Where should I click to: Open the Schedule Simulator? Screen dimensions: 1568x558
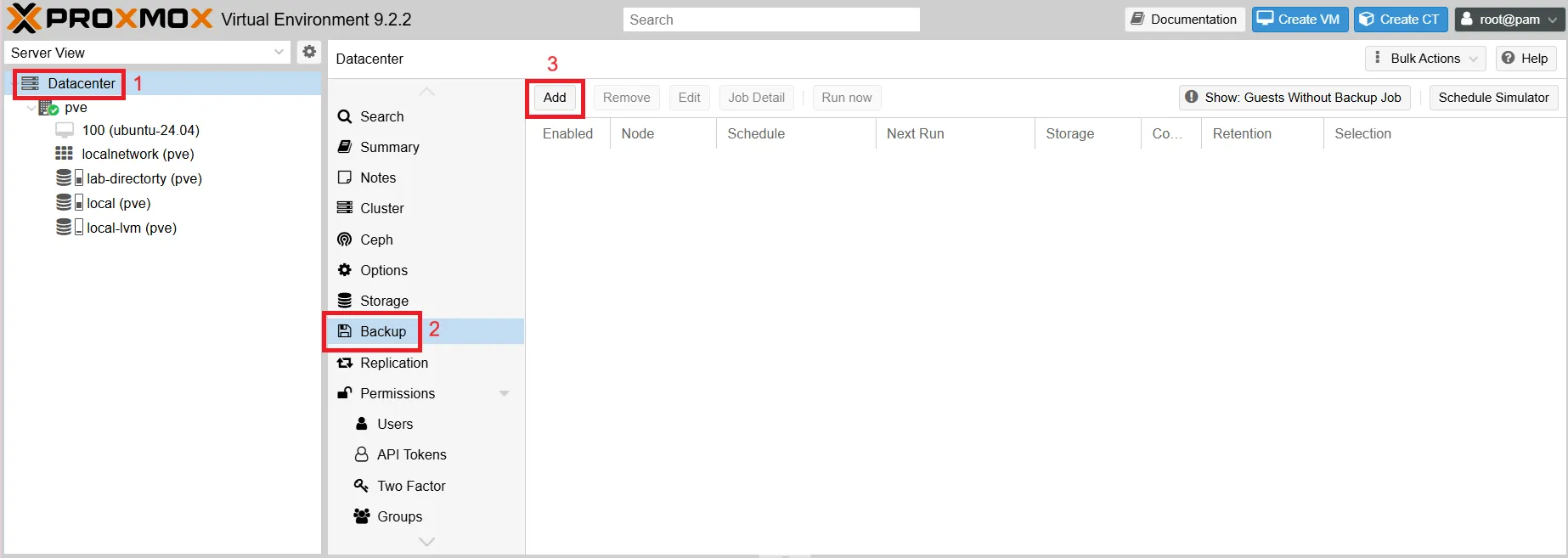tap(1493, 98)
